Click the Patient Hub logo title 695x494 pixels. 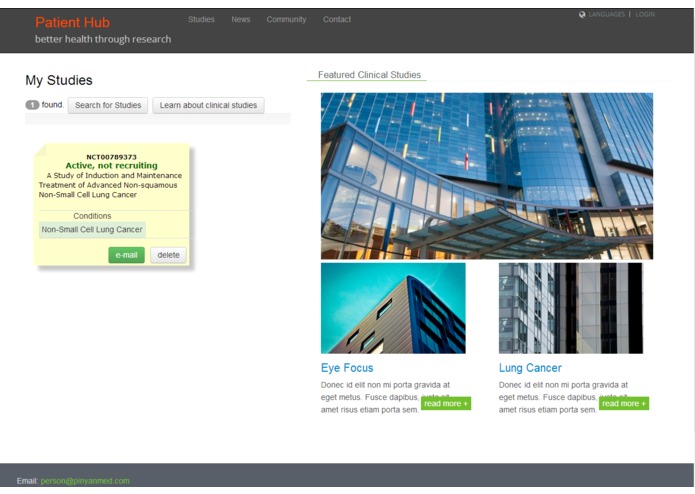pyautogui.click(x=73, y=22)
